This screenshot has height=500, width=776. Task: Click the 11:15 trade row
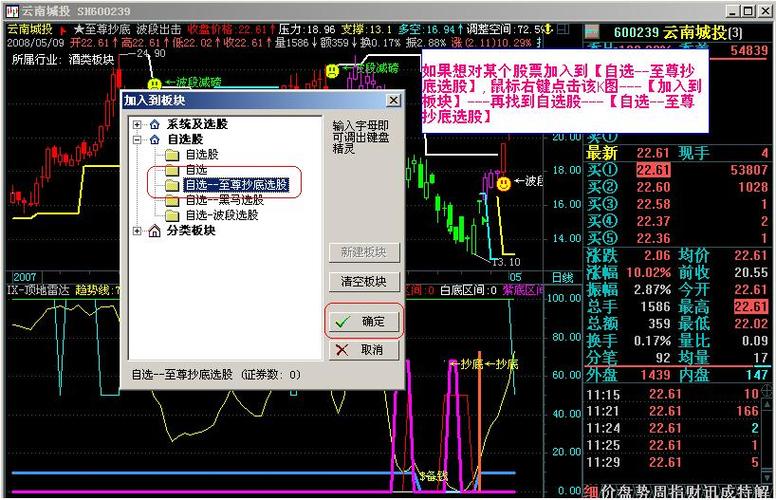coord(673,395)
